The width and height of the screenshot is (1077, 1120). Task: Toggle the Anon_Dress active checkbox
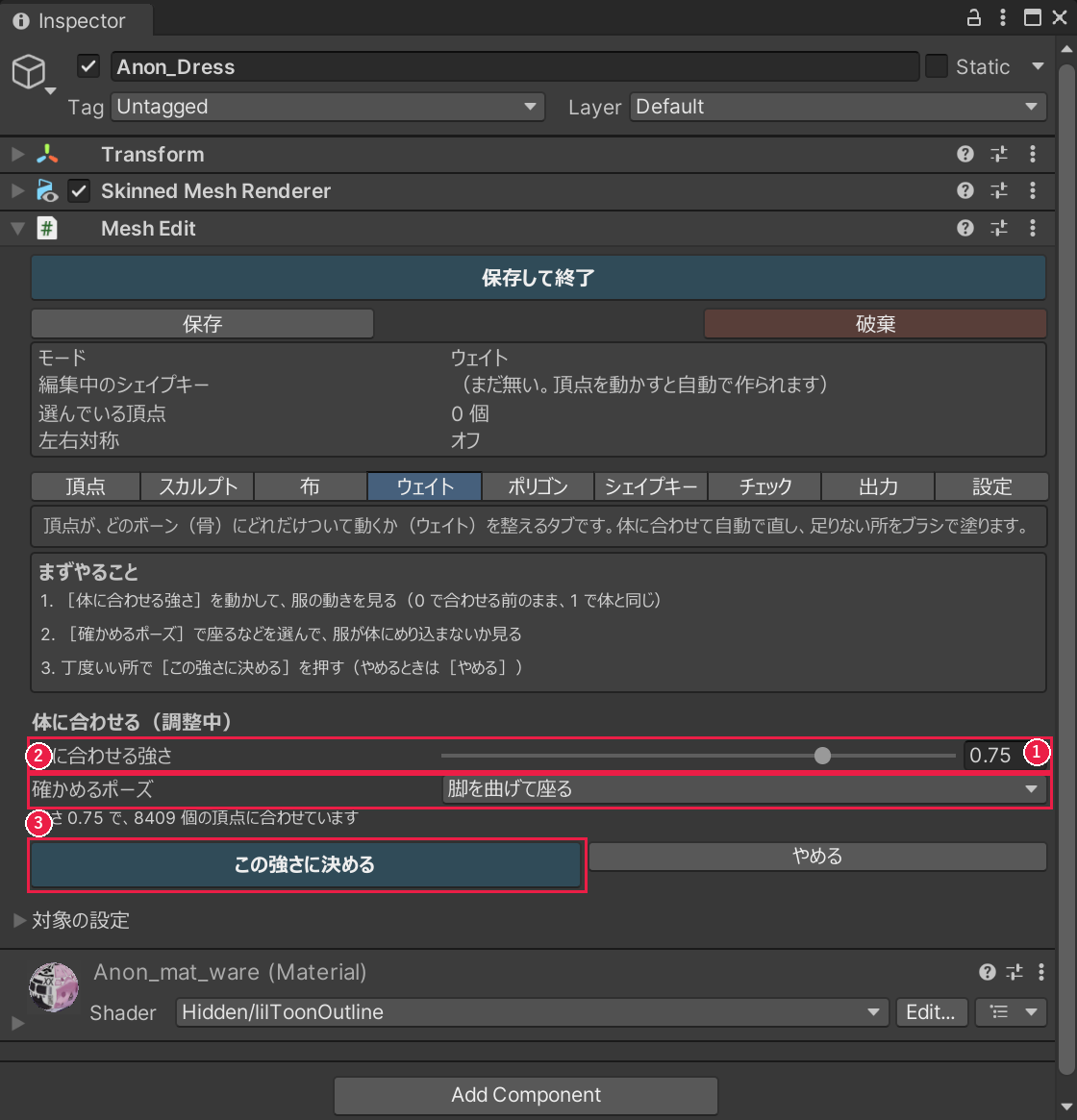[x=88, y=66]
